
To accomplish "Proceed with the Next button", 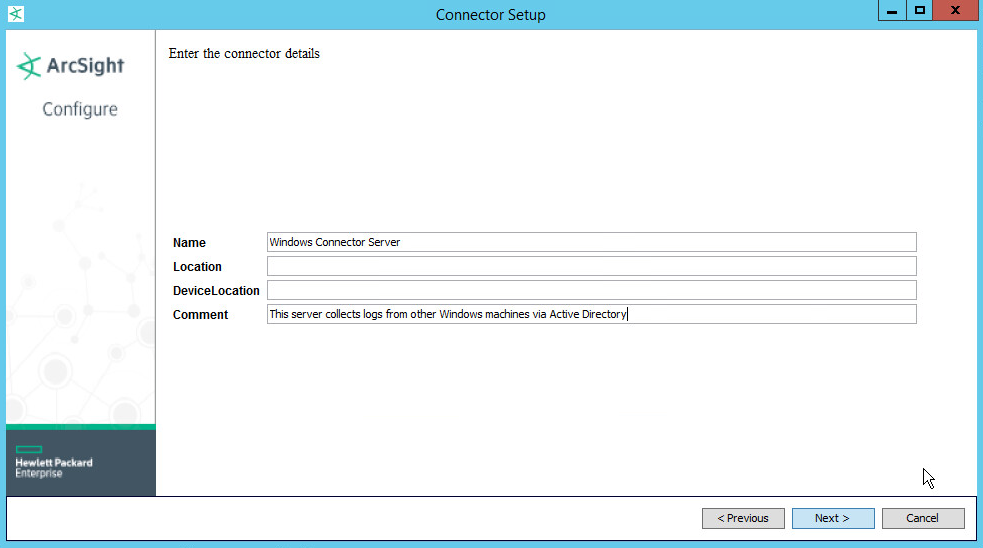I will 832,518.
